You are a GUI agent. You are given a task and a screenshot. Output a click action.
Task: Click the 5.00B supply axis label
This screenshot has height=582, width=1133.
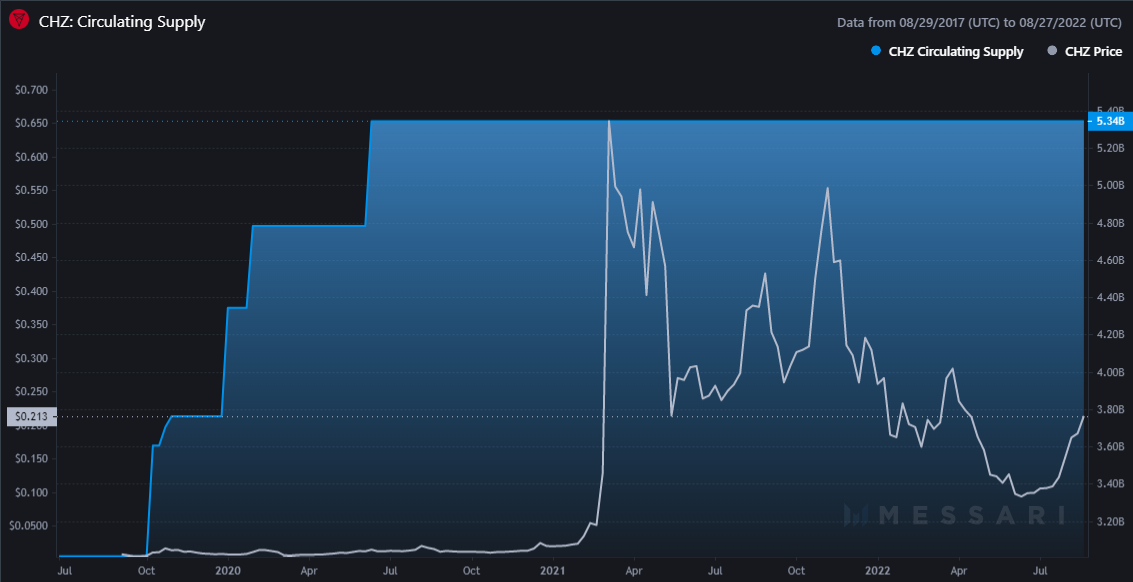pyautogui.click(x=1111, y=185)
